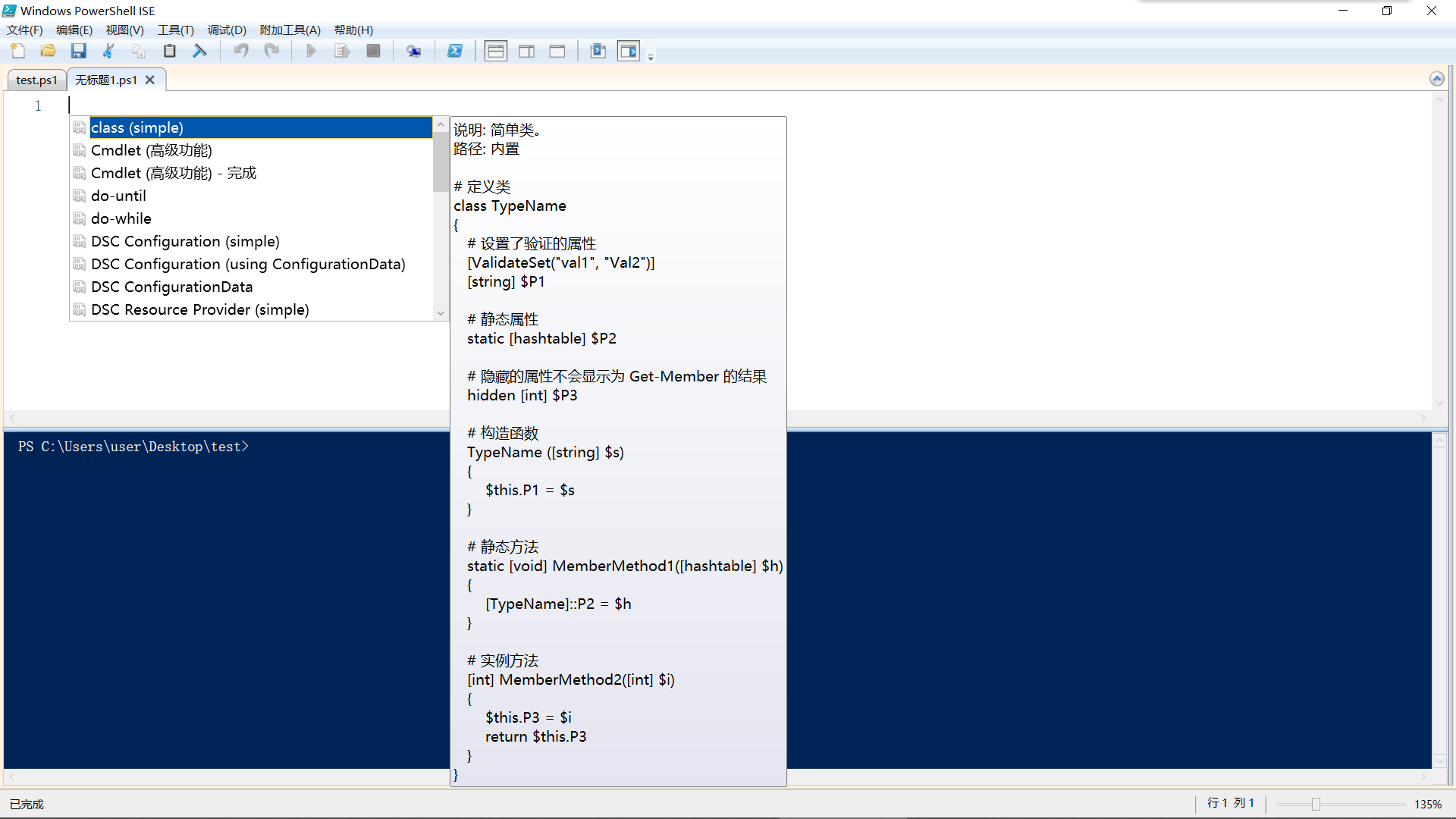Open the 帮助(H) menu
The image size is (1456, 819).
click(354, 30)
